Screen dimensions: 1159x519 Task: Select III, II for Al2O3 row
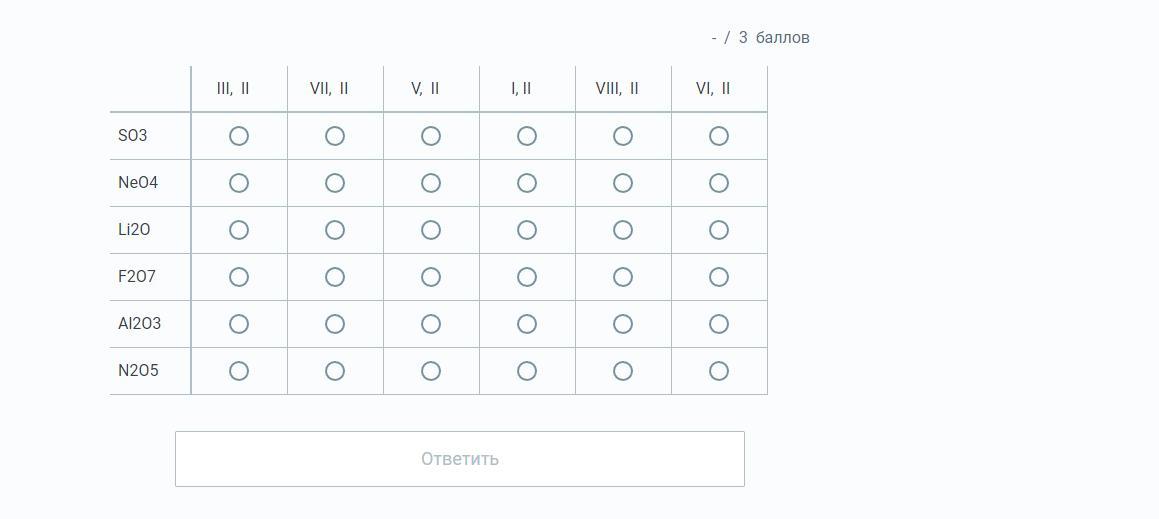[x=239, y=324]
